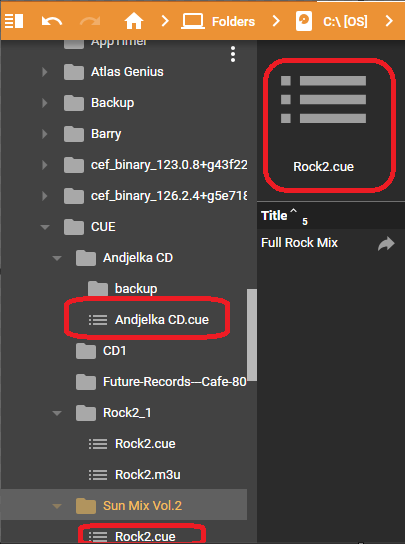
Task: Click the CUE folder icon
Action: [x=74, y=227]
